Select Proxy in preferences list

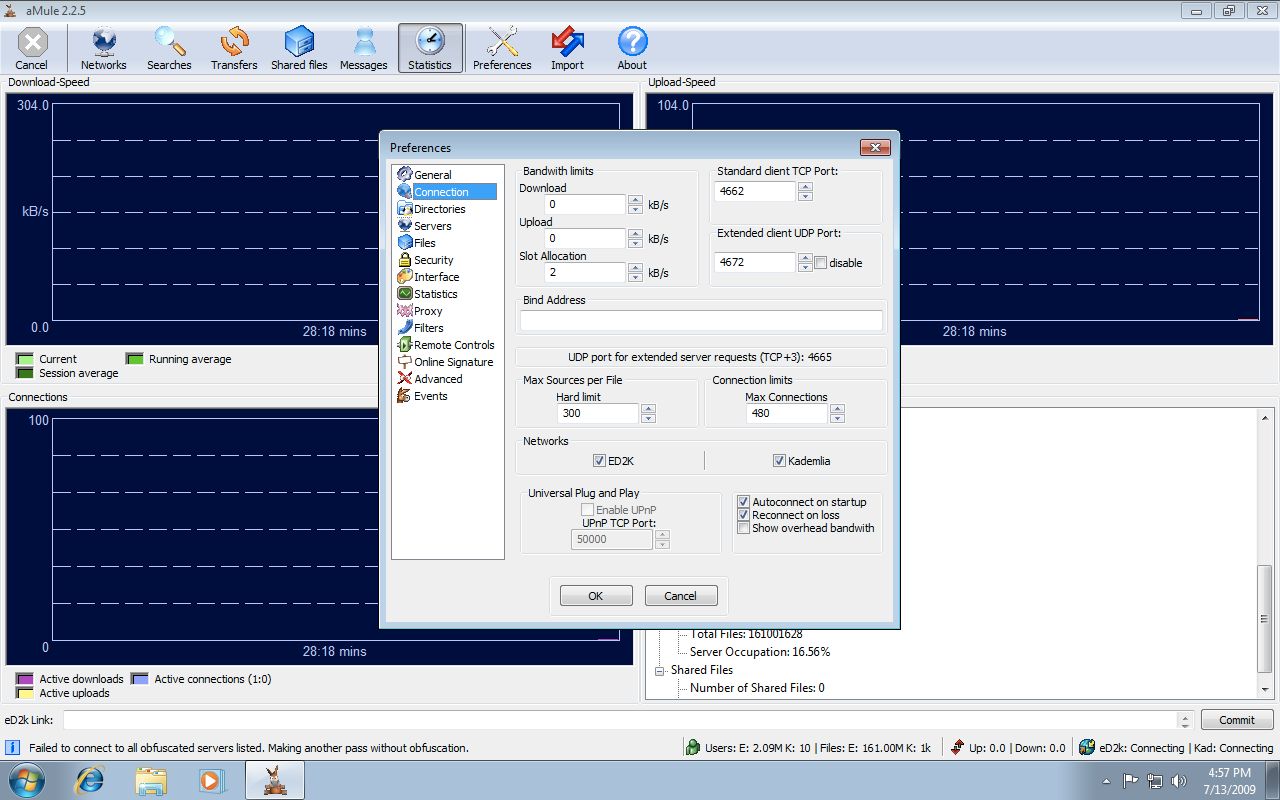(420, 311)
